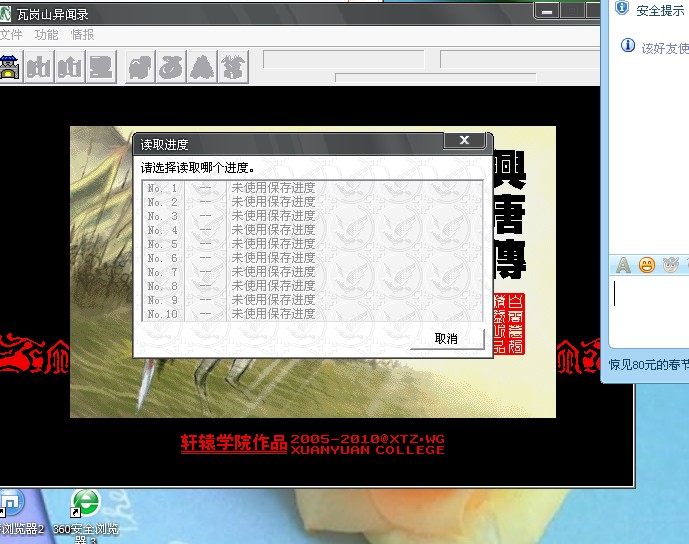Select the No. 6 save slot row

pyautogui.click(x=312, y=258)
